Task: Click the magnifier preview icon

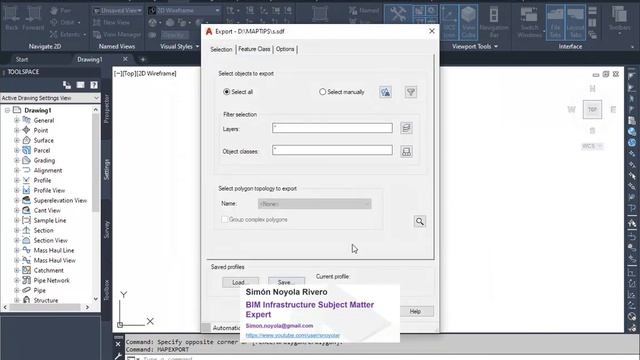Action: pyautogui.click(x=420, y=221)
